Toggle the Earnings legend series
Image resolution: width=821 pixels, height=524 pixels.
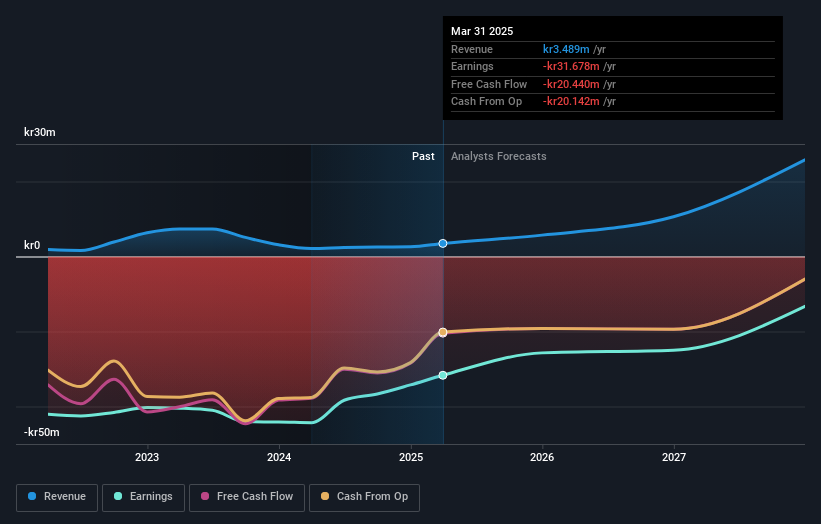143,497
